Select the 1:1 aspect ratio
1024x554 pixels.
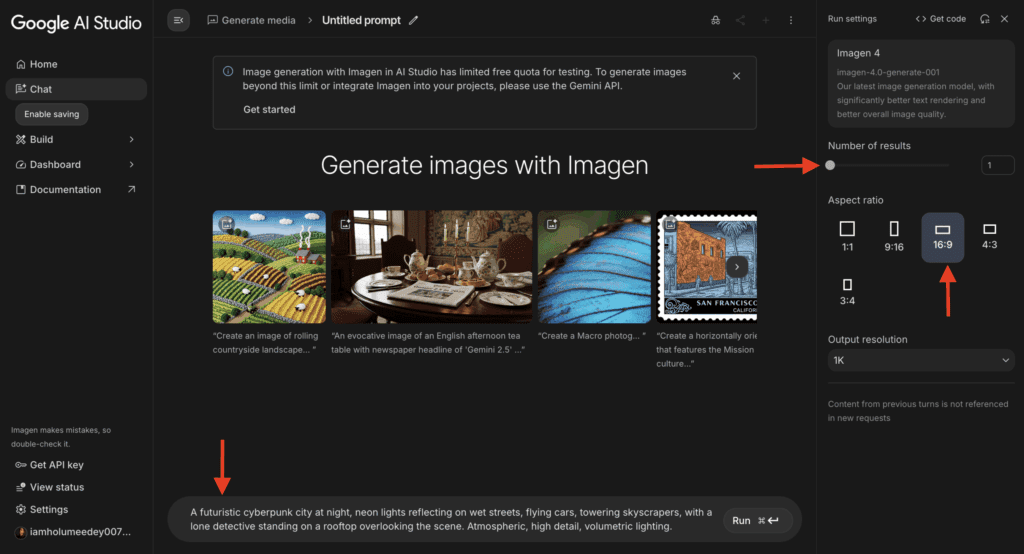(847, 236)
